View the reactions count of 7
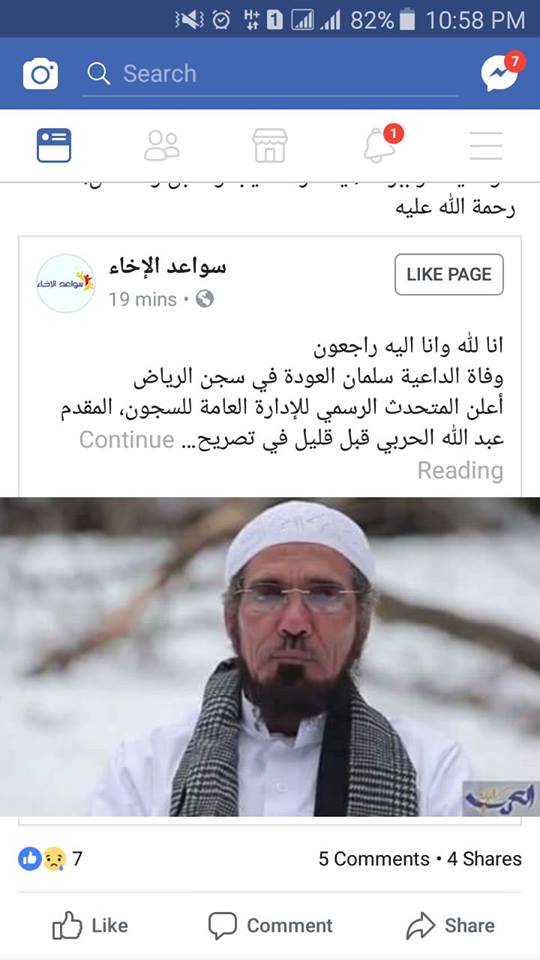The image size is (540, 960). tap(50, 859)
